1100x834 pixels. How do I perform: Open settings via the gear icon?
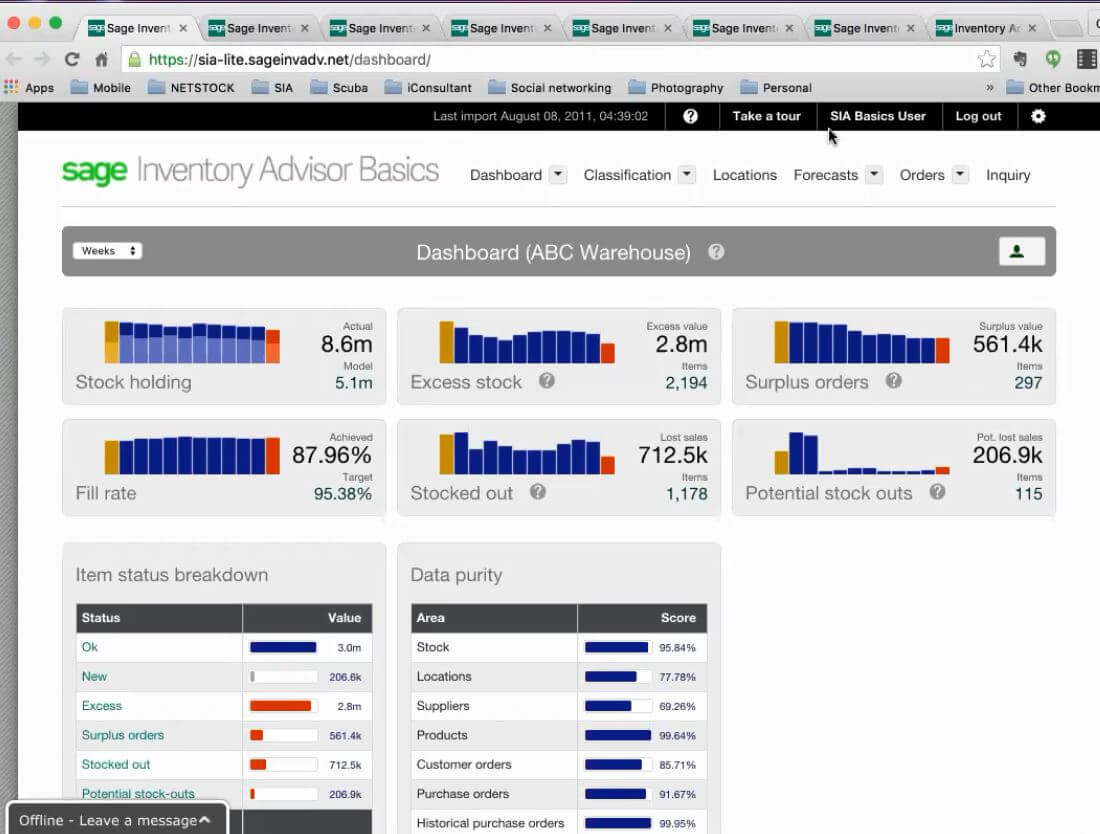[1037, 116]
